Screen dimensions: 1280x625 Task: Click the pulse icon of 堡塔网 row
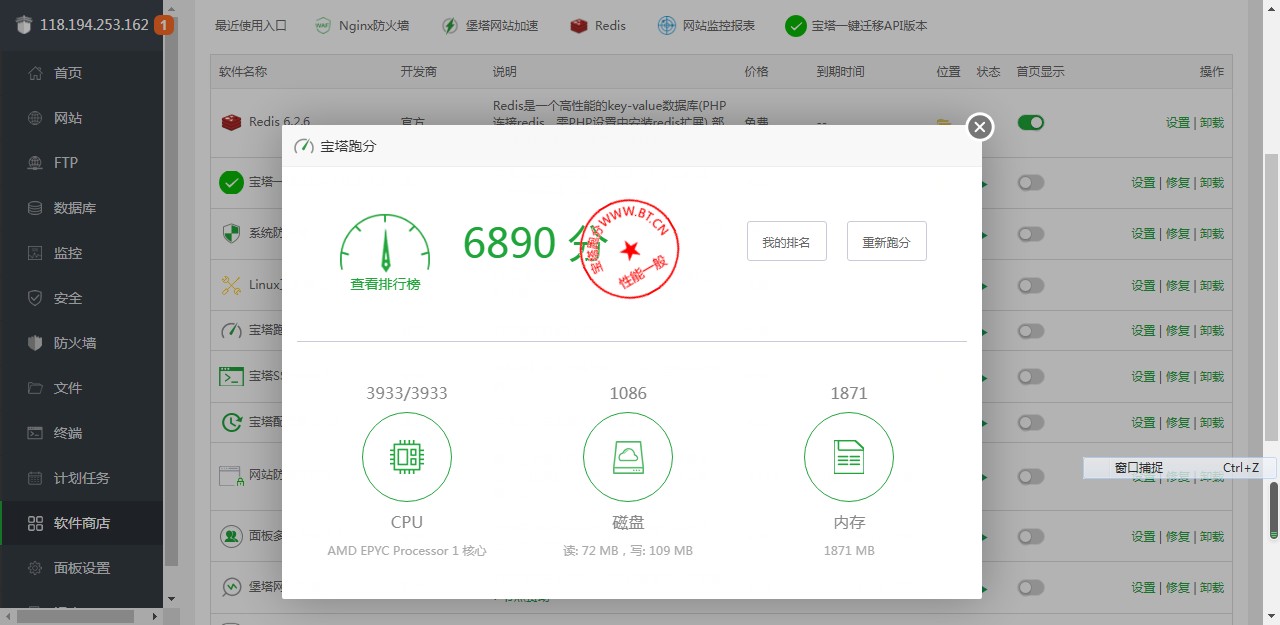[x=231, y=587]
